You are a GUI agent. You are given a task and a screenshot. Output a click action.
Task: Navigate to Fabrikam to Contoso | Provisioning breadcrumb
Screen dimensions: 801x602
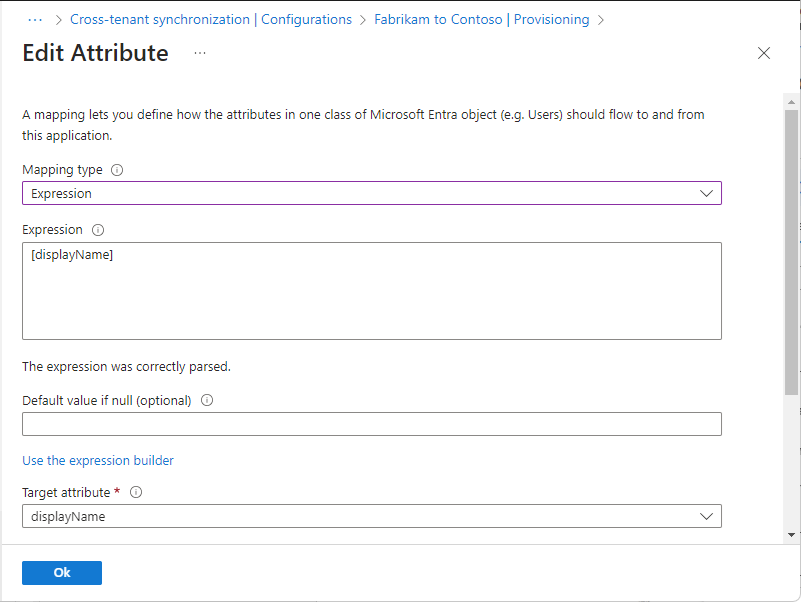pos(481,19)
